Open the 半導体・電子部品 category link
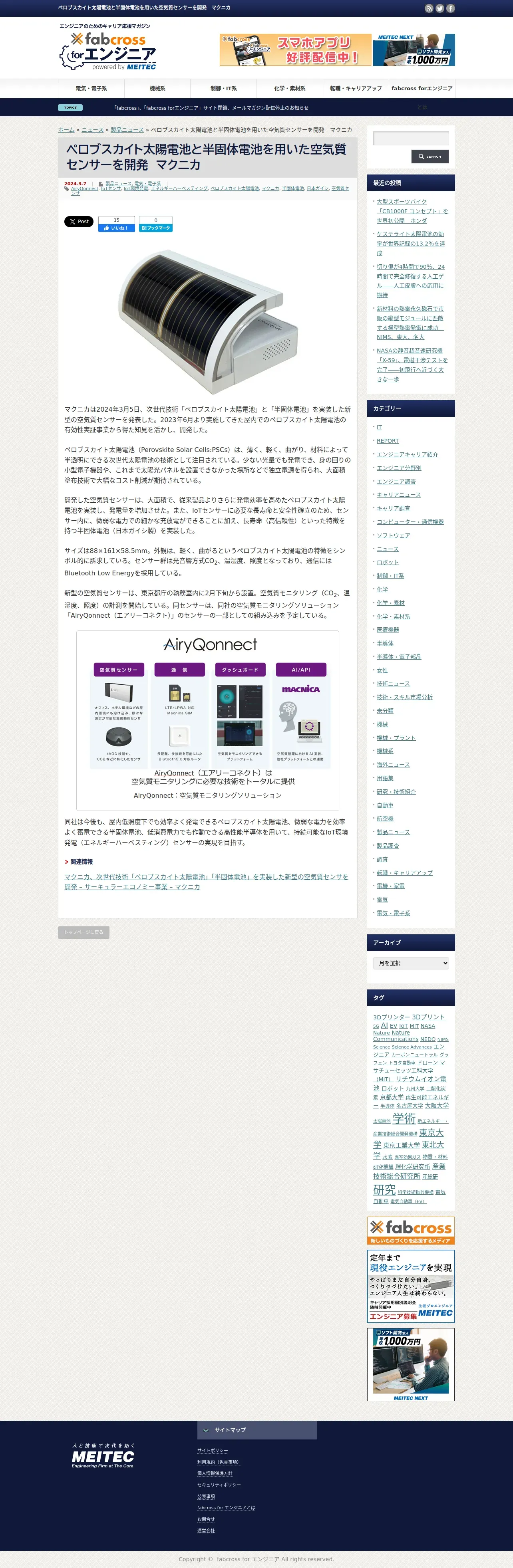513x1568 pixels. pyautogui.click(x=399, y=657)
